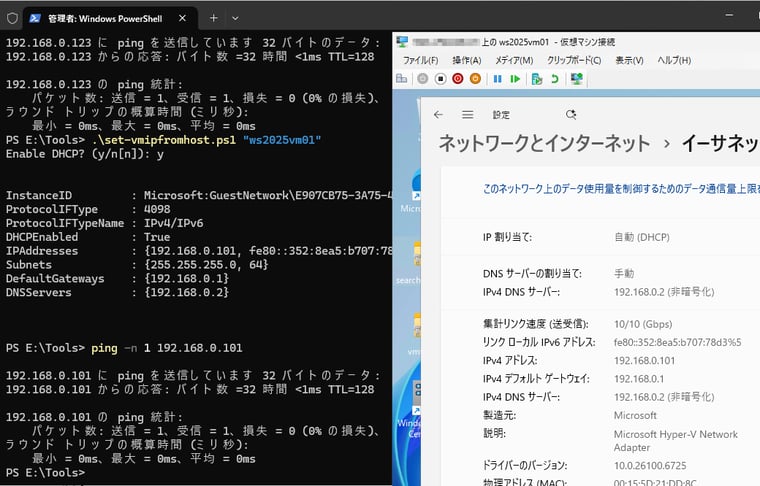
Task: Click the ProtocolIFType 4098 row
Action: tap(88, 210)
